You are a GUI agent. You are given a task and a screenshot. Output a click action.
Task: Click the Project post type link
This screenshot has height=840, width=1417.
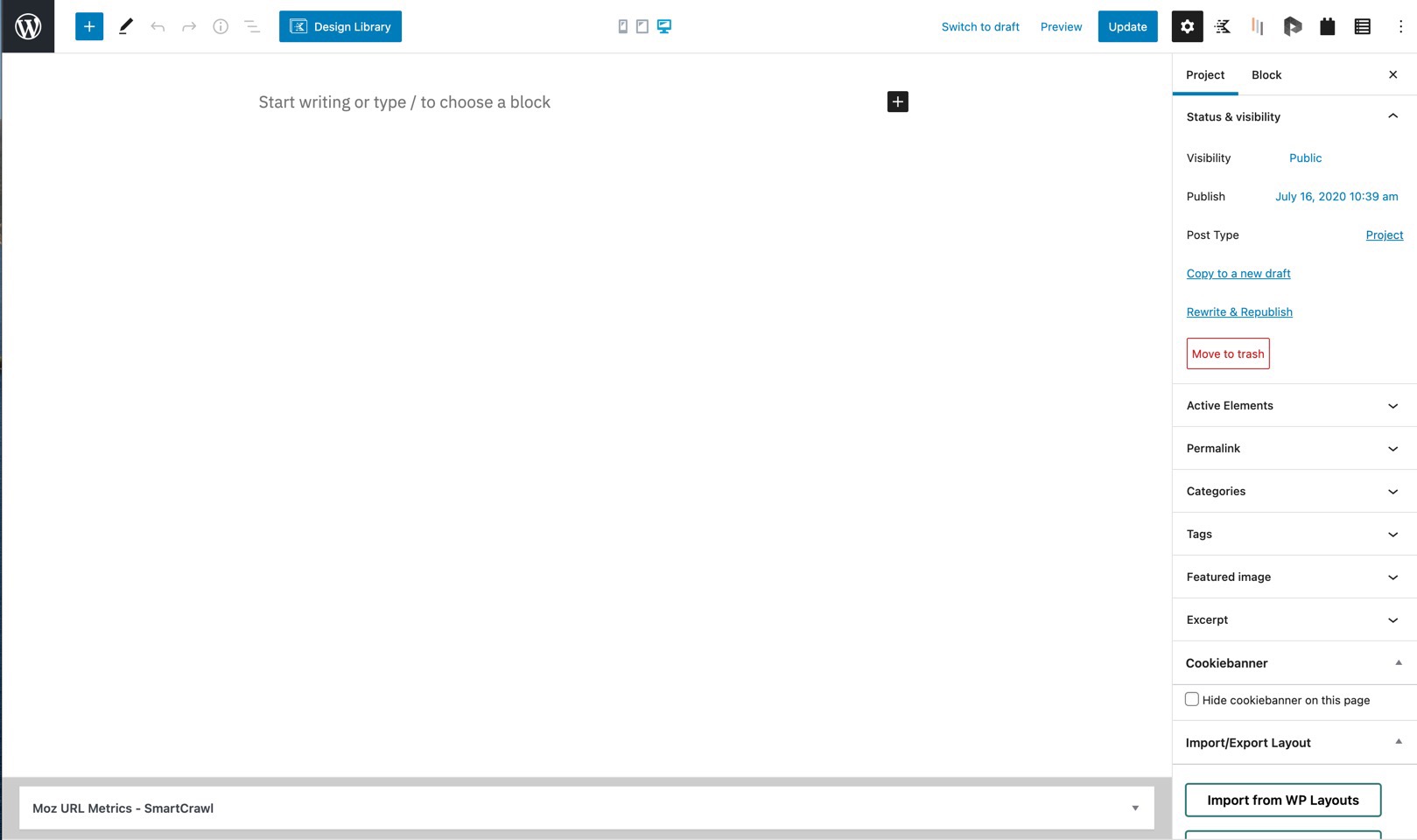point(1385,234)
